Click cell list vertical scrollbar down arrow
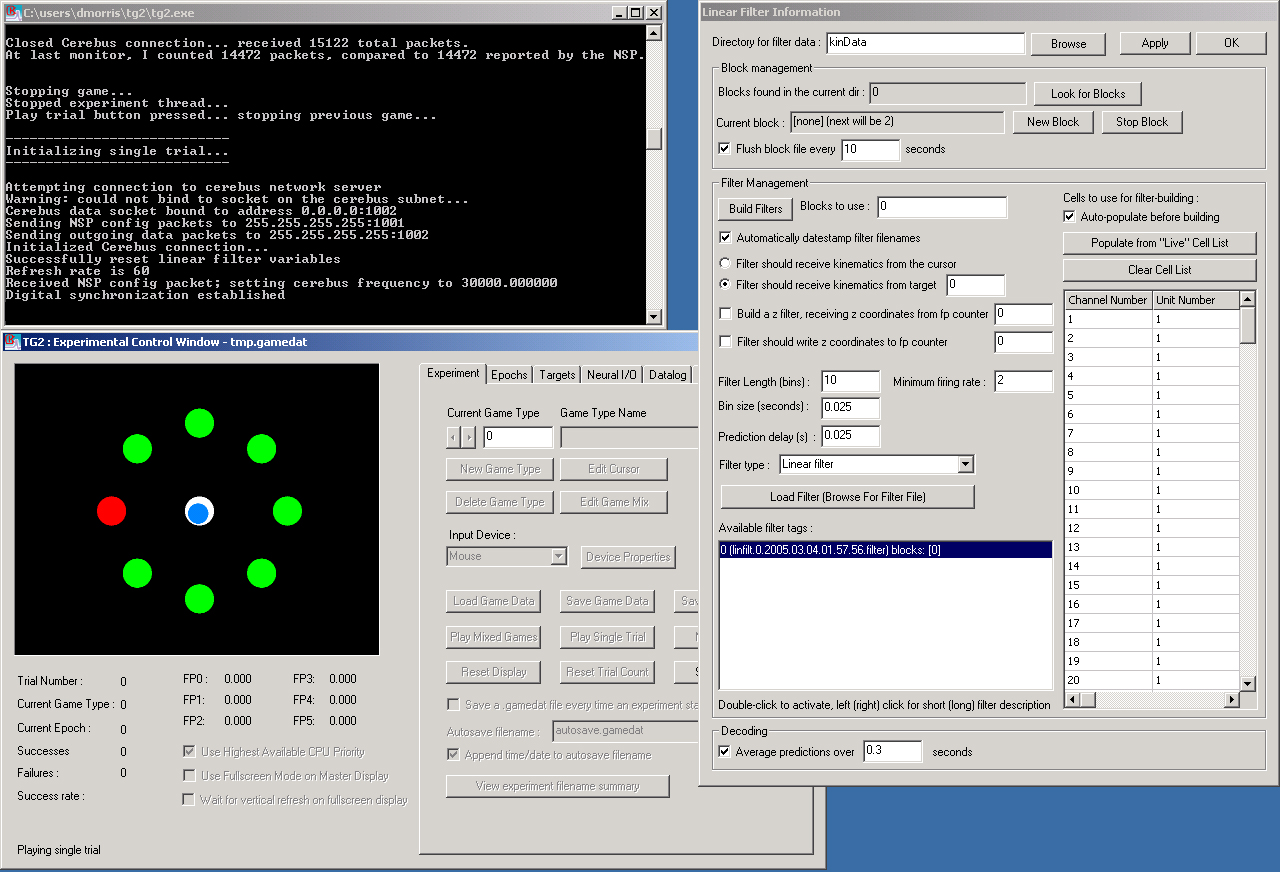This screenshot has height=872, width=1280. 1247,683
